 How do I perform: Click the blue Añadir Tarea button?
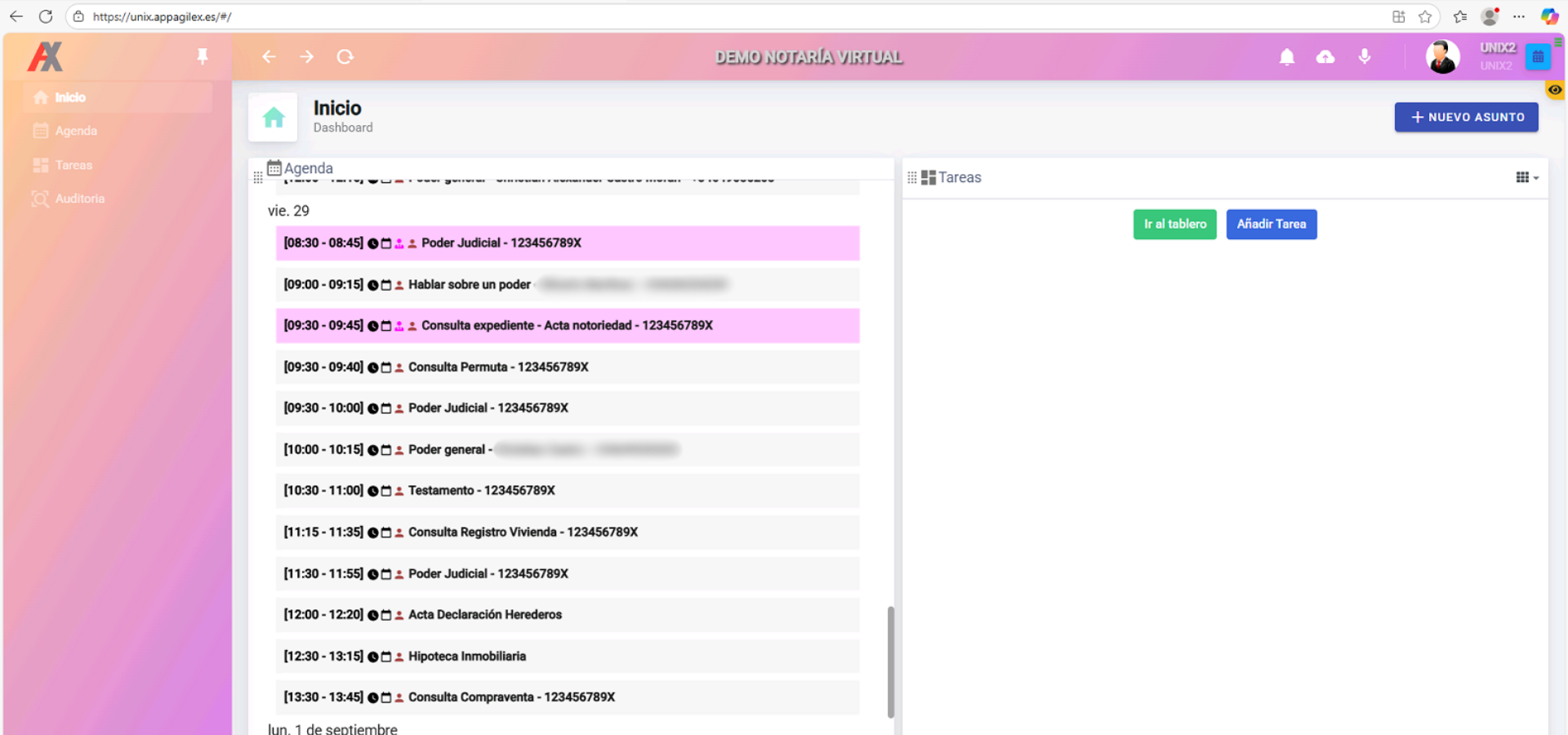point(1271,224)
